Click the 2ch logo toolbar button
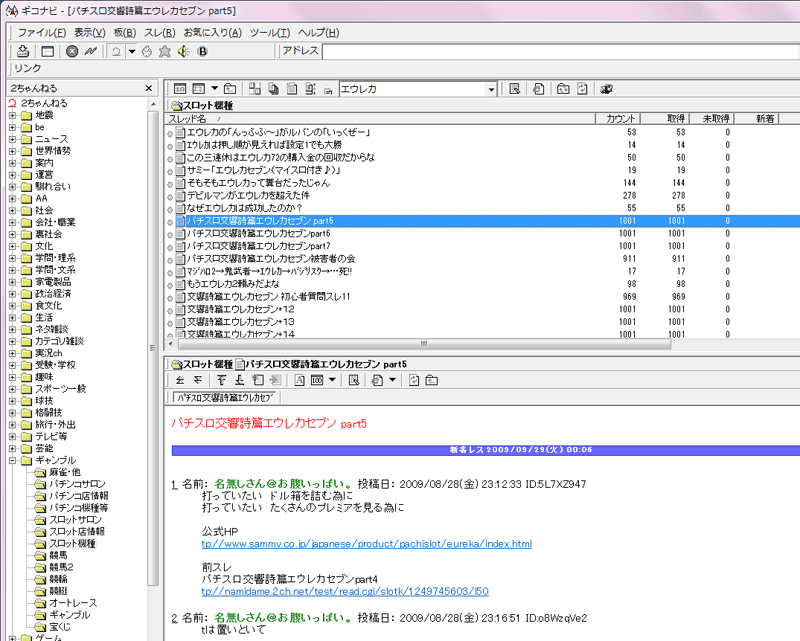Viewport: 800px width, 641px height. [116, 51]
